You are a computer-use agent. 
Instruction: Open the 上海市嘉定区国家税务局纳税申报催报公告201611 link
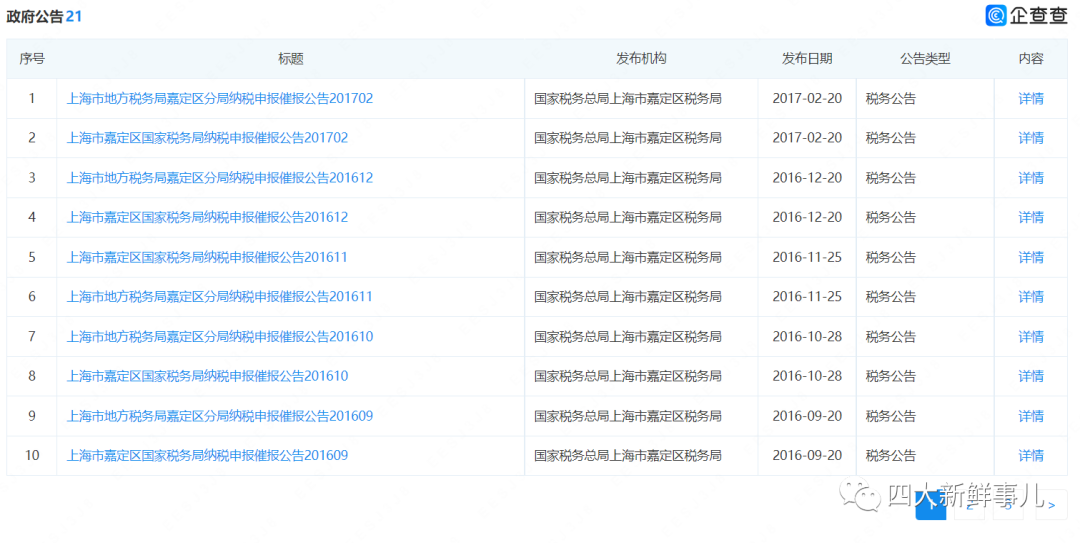coord(207,257)
